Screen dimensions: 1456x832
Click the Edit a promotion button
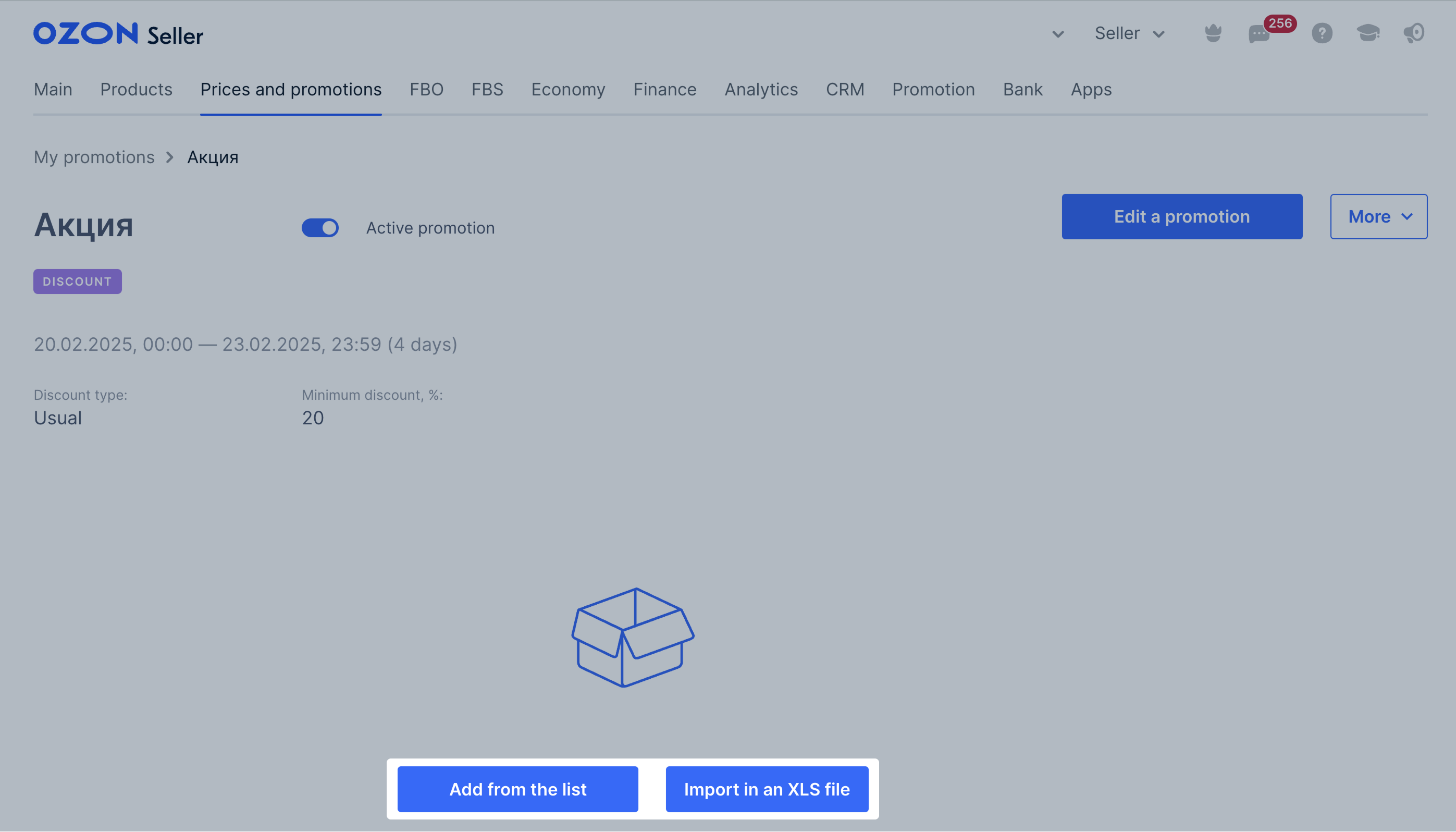coord(1182,216)
